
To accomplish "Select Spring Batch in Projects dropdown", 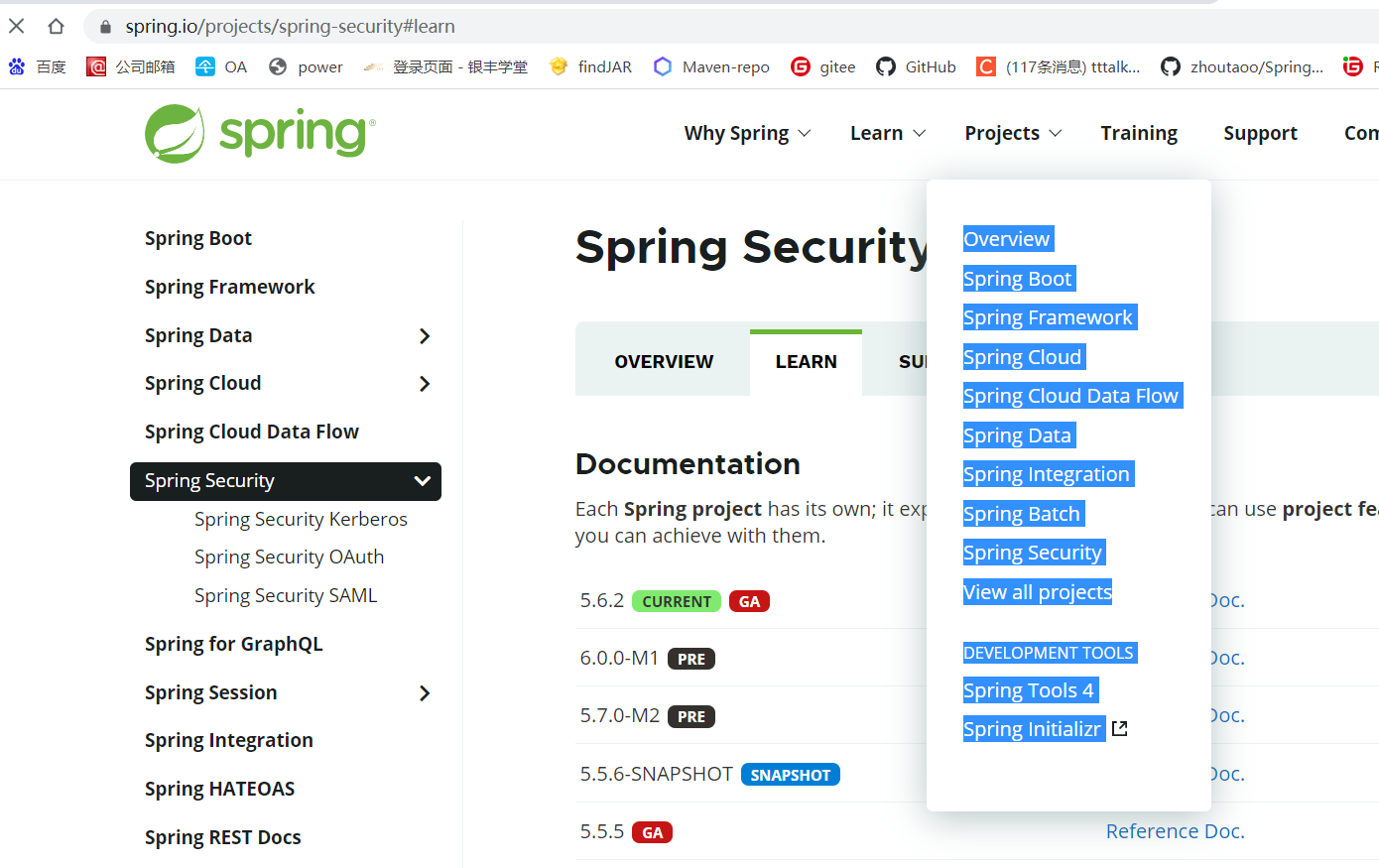I will pos(1023,514).
